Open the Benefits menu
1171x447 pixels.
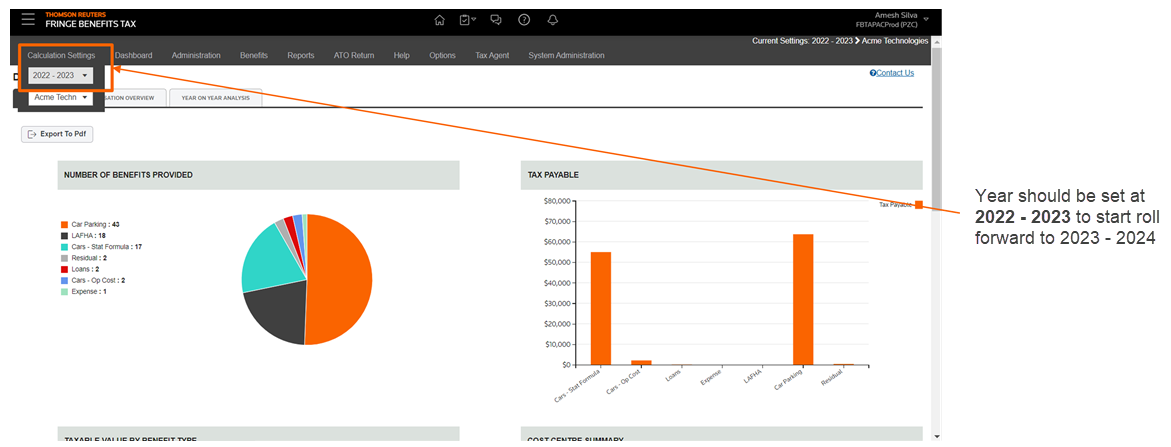click(x=254, y=55)
